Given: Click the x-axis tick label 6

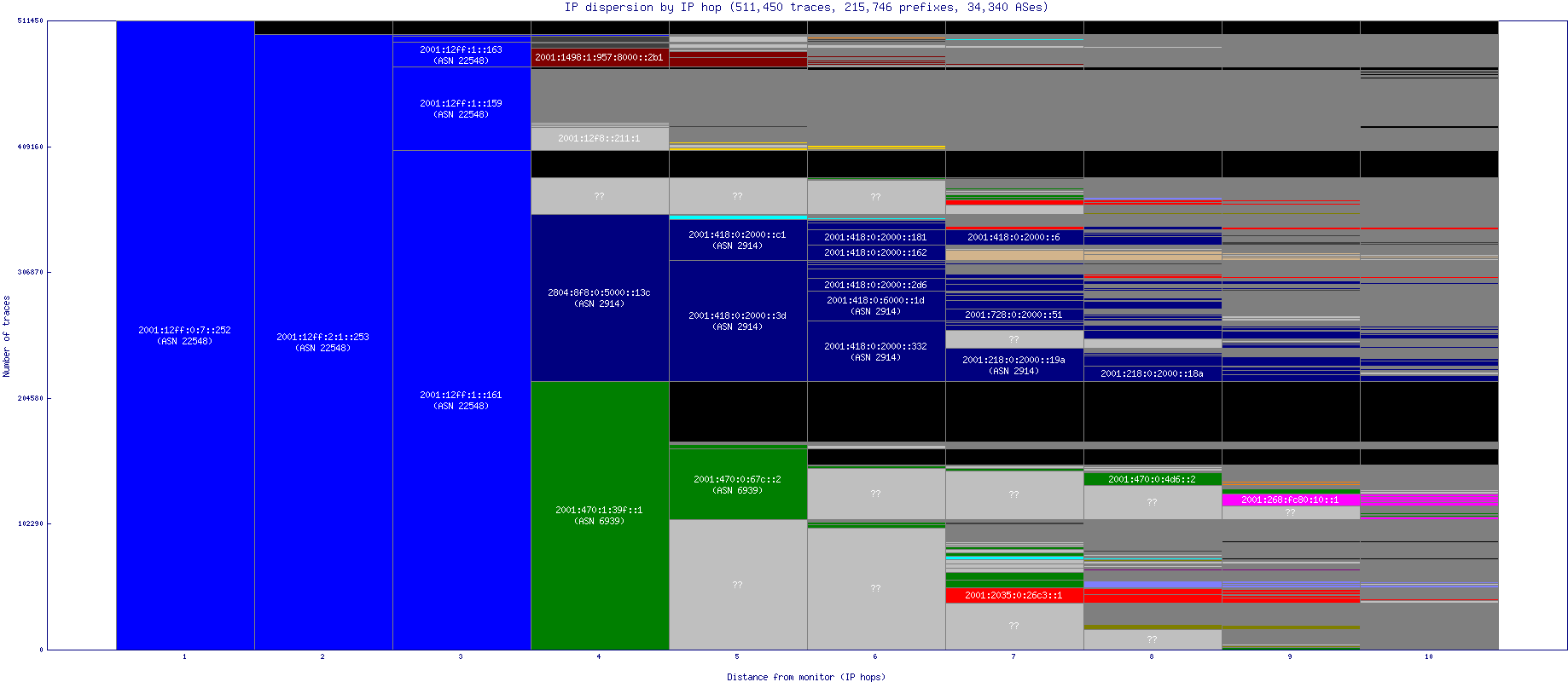Looking at the screenshot, I should click(x=875, y=656).
